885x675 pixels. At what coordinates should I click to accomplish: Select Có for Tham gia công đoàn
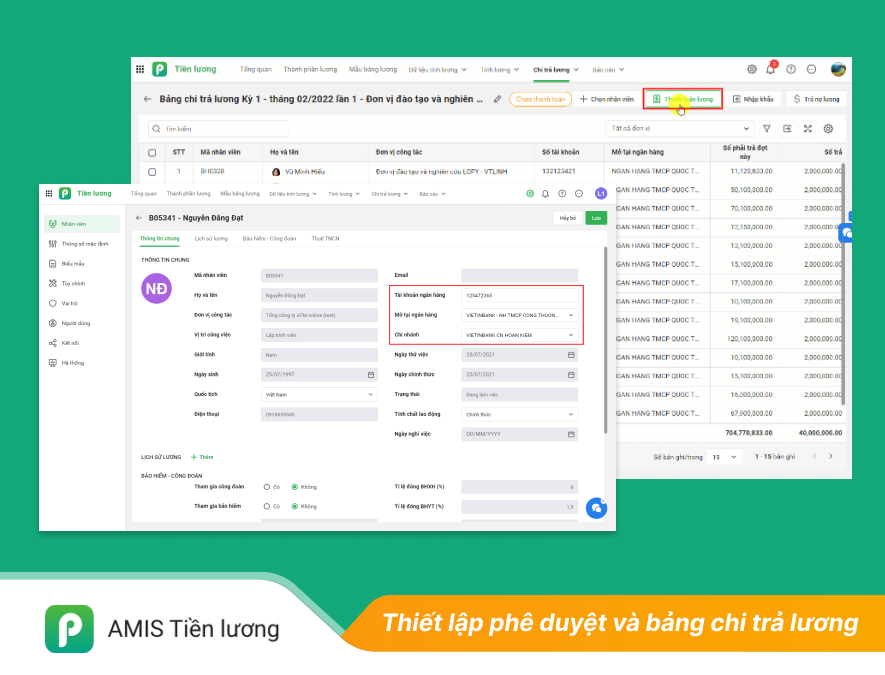[267, 487]
